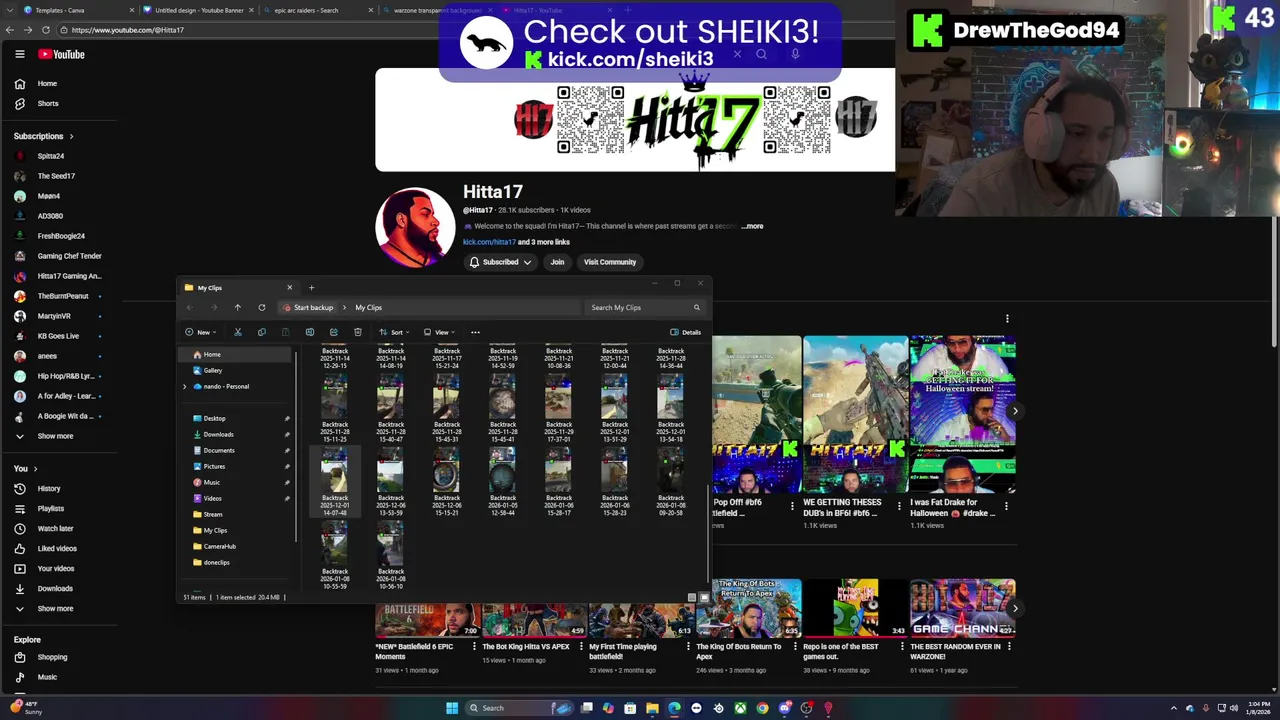The width and height of the screenshot is (1280, 720).
Task: Click Share icon in File Explorer toolbar
Action: tap(333, 332)
